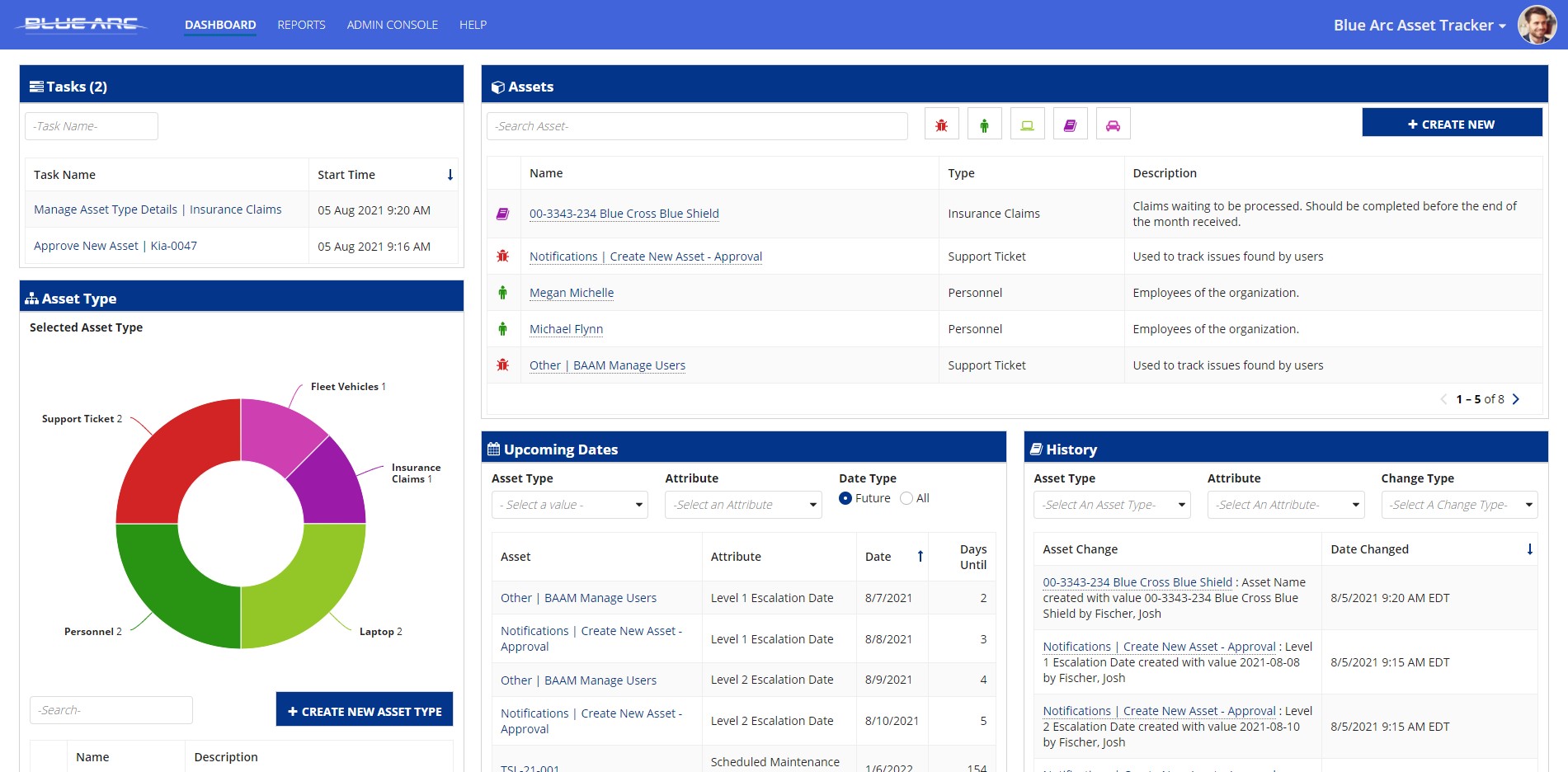Filter assets by green Personnel icon
1568x772 pixels.
coord(984,125)
